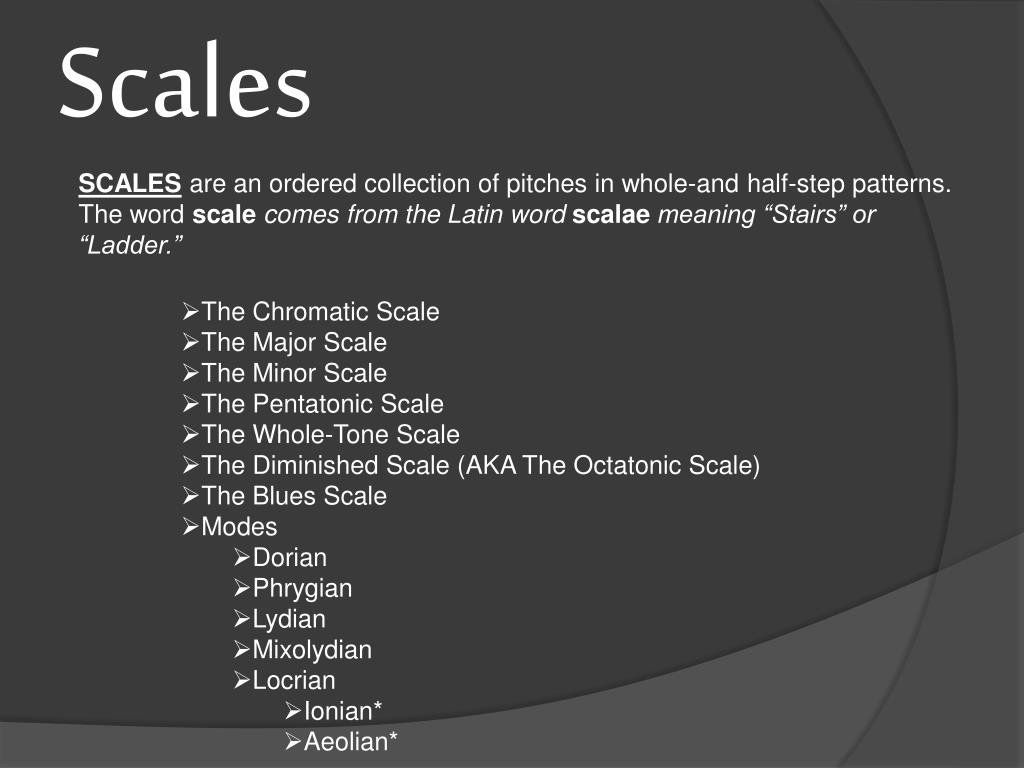Click the arrow bullet before Dorian
The image size is (1024, 768).
(242, 557)
